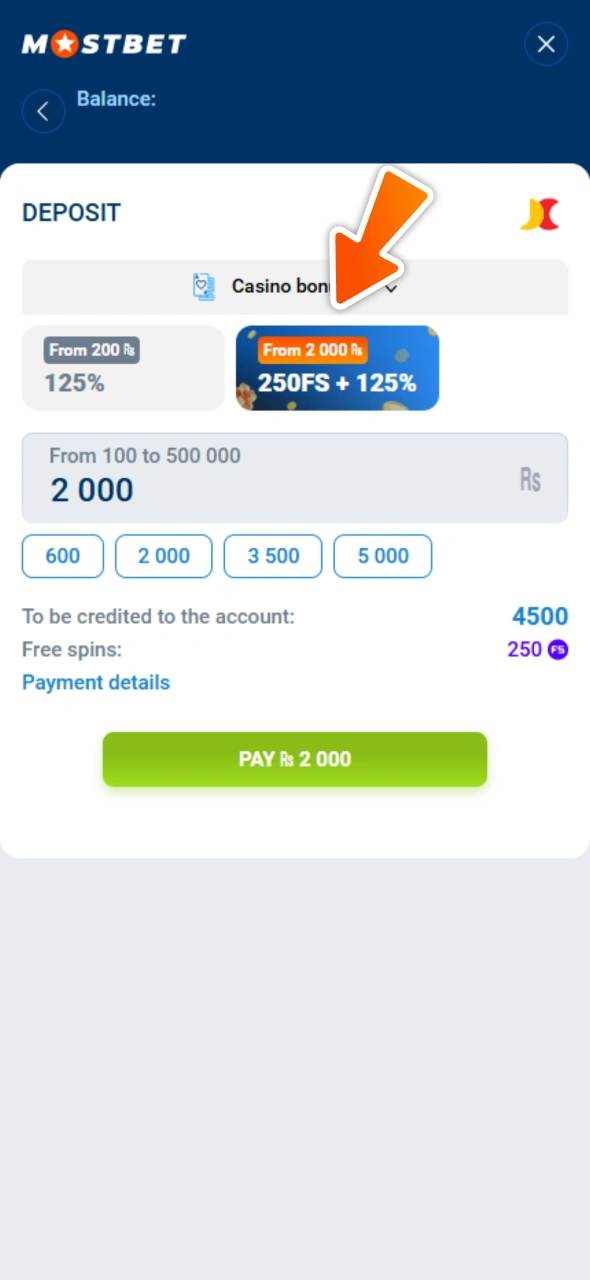
Task: Choose the 600 amount preset
Action: tap(62, 556)
